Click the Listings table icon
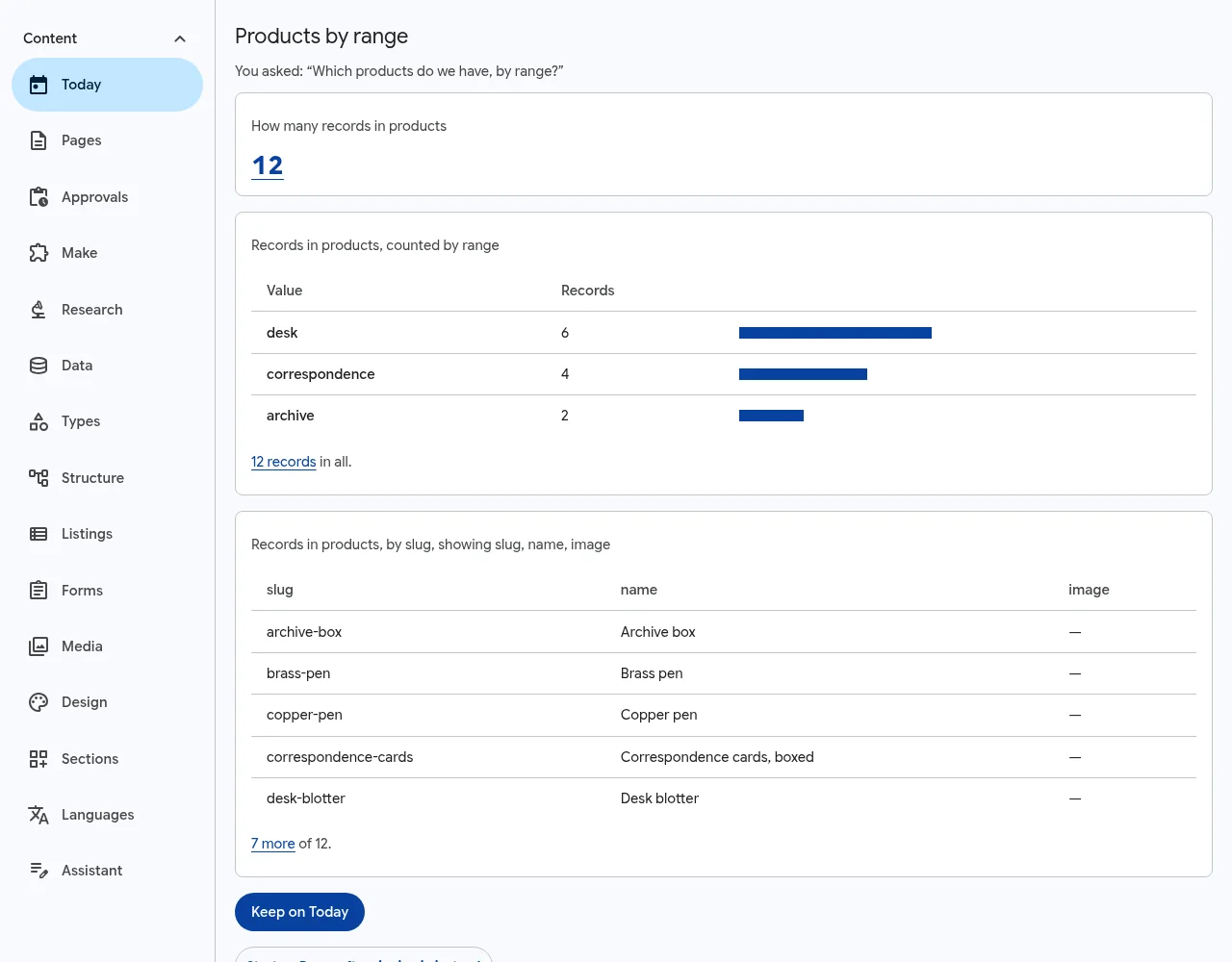The width and height of the screenshot is (1232, 962). click(x=38, y=534)
